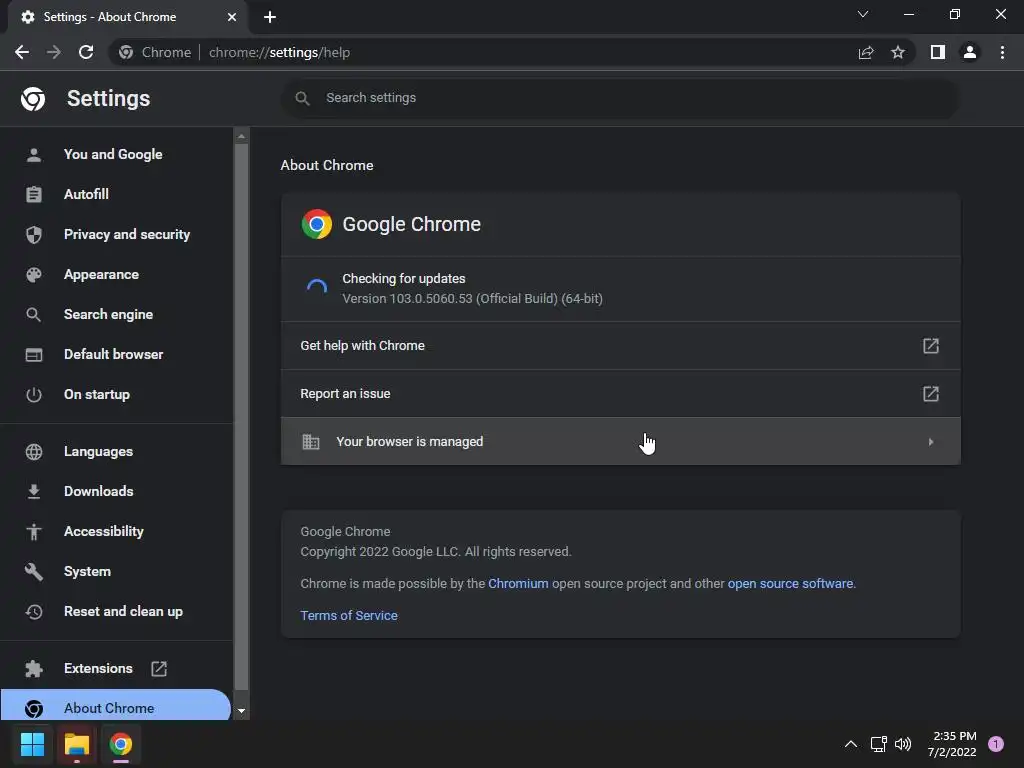Open the profile avatar icon

tap(970, 52)
